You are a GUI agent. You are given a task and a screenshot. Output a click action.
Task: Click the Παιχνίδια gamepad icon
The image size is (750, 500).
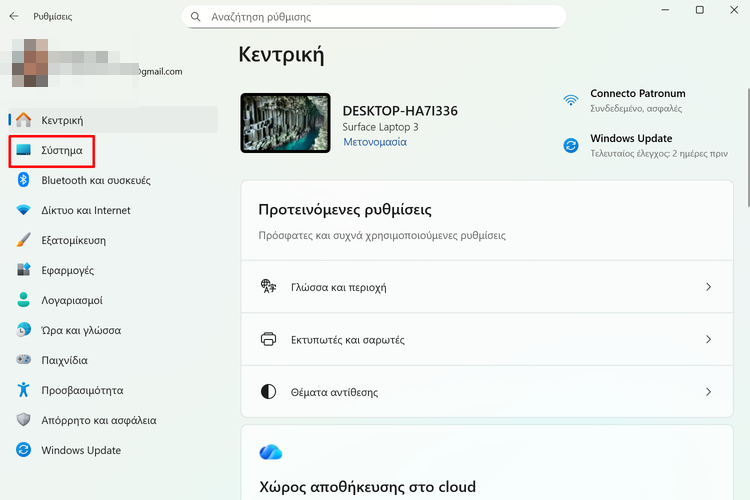click(24, 360)
